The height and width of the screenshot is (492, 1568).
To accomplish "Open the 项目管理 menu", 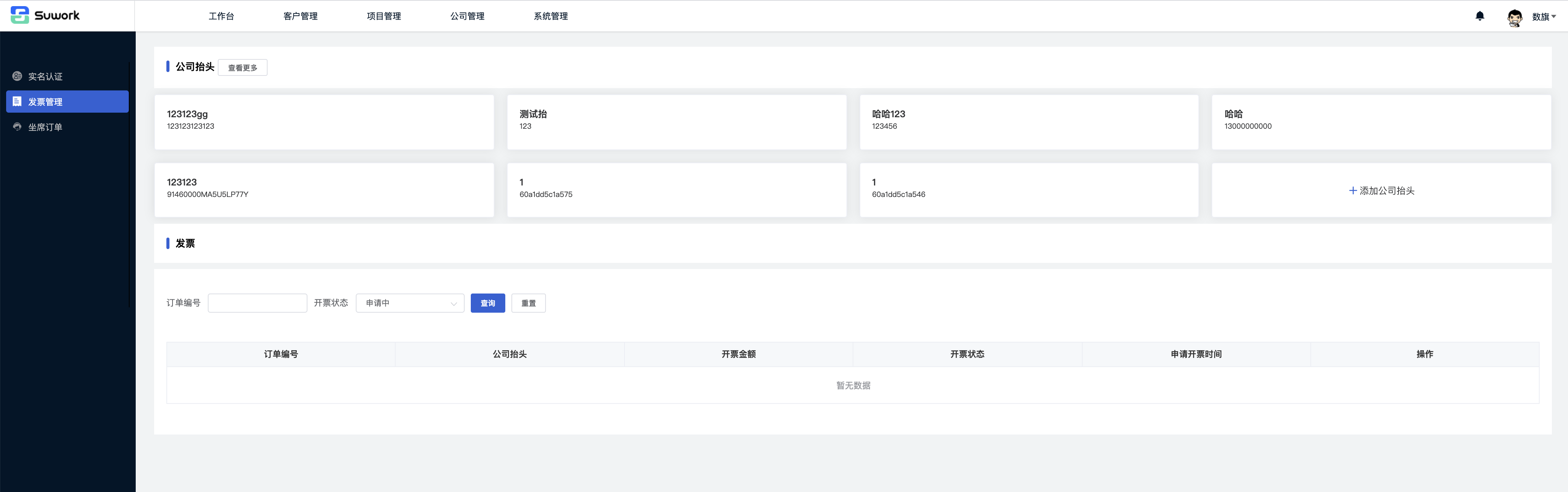I will 383,16.
